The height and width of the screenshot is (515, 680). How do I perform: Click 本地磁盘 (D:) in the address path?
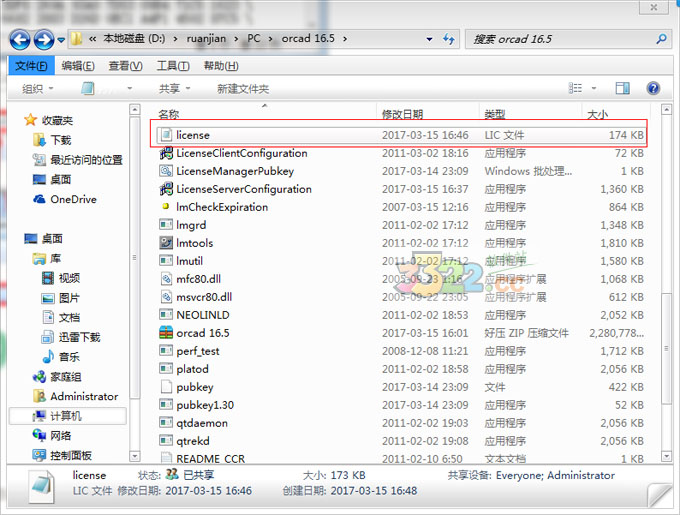[134, 39]
